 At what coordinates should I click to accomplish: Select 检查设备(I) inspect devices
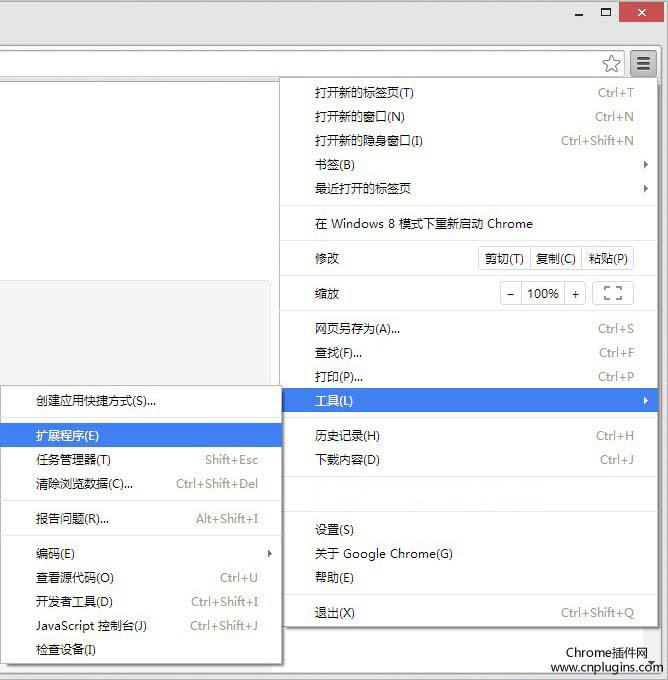pos(141,649)
